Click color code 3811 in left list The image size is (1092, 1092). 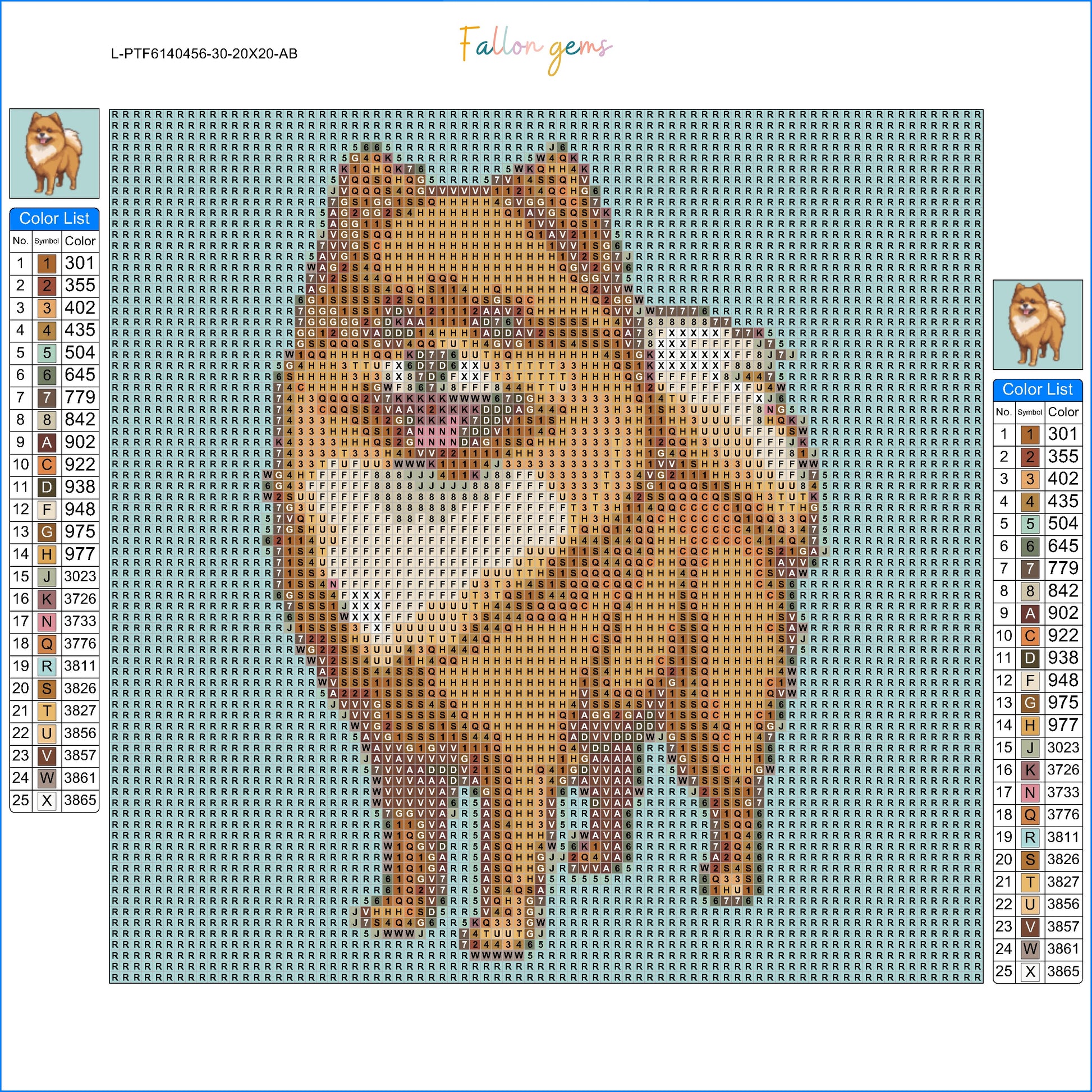[80, 667]
